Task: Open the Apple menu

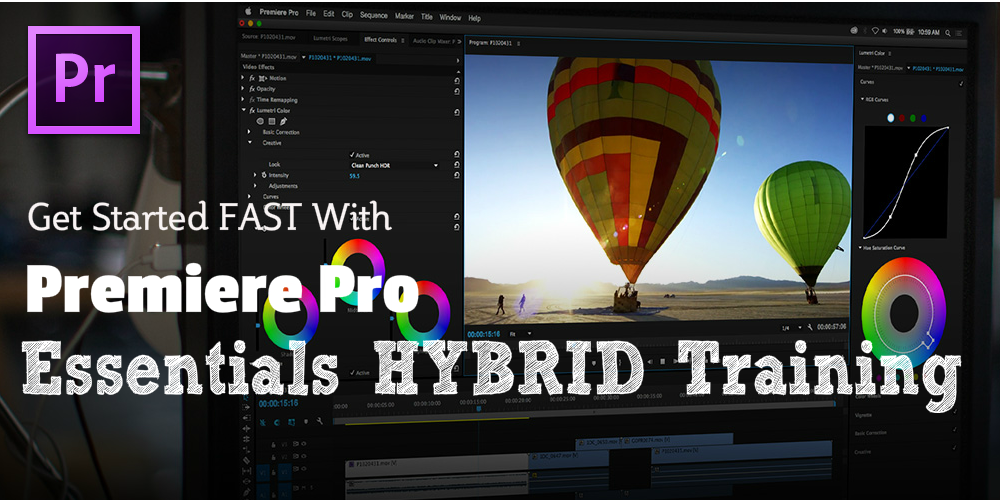Action: (x=248, y=11)
